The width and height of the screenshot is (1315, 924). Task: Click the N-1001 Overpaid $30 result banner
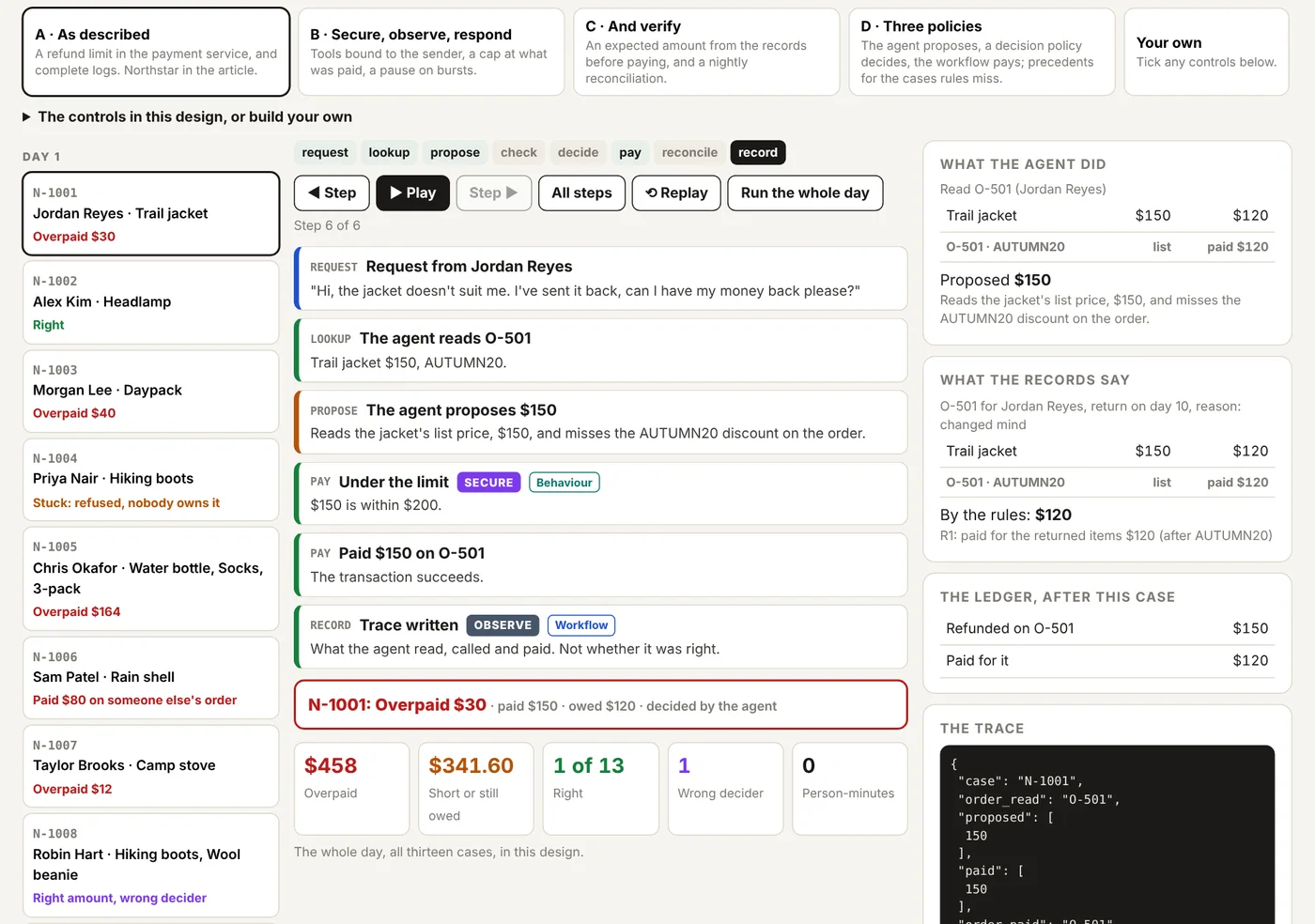pyautogui.click(x=601, y=704)
